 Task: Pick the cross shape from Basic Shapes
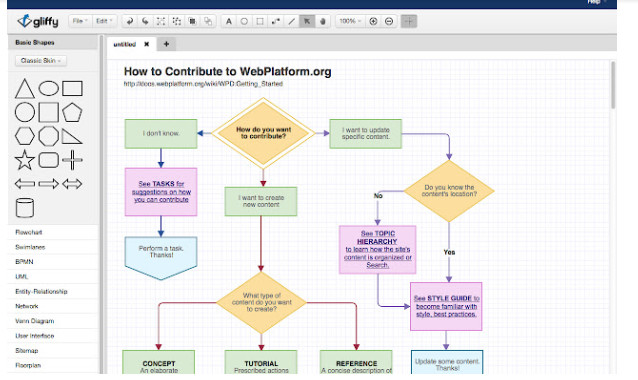(x=72, y=159)
